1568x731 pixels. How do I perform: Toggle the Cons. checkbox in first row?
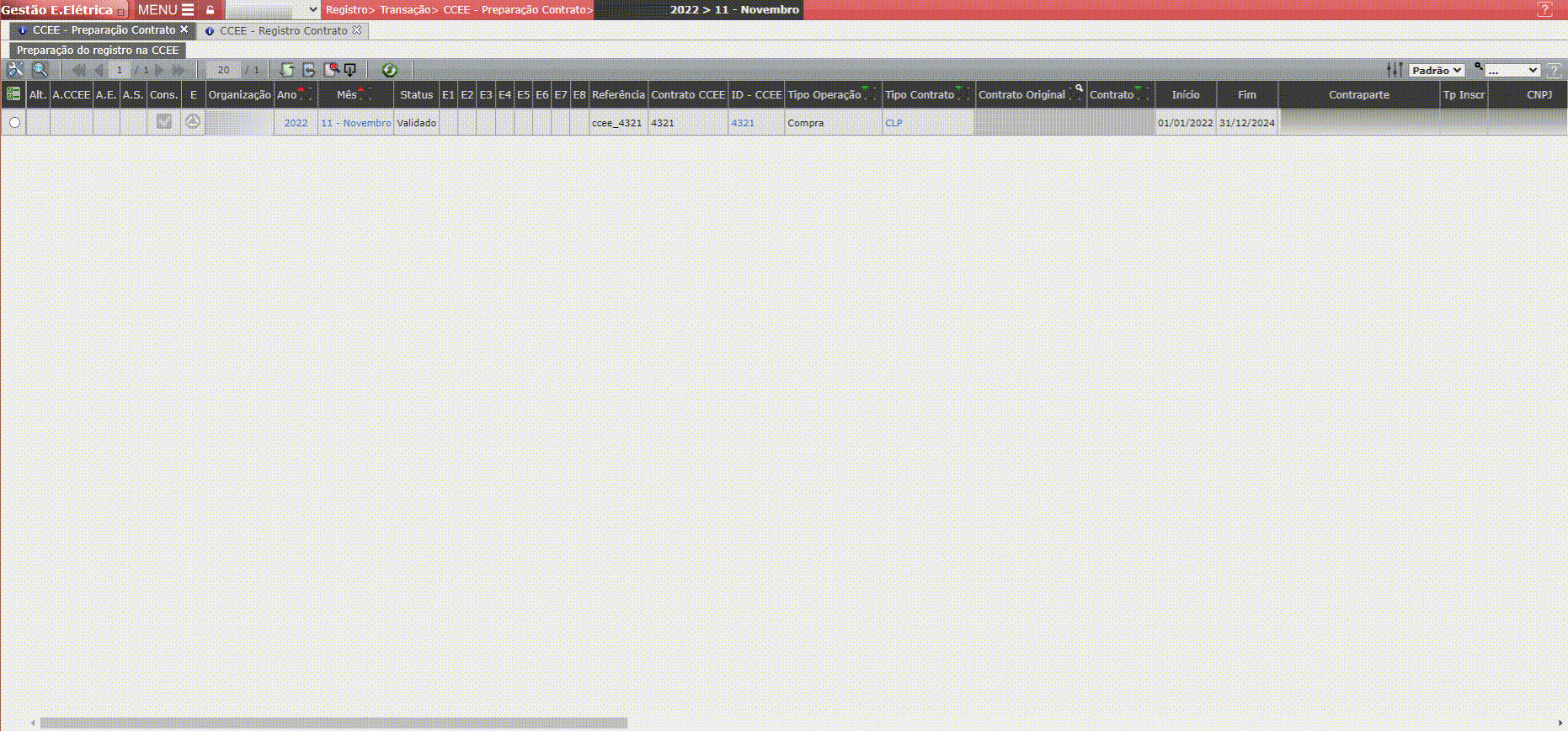(x=164, y=122)
